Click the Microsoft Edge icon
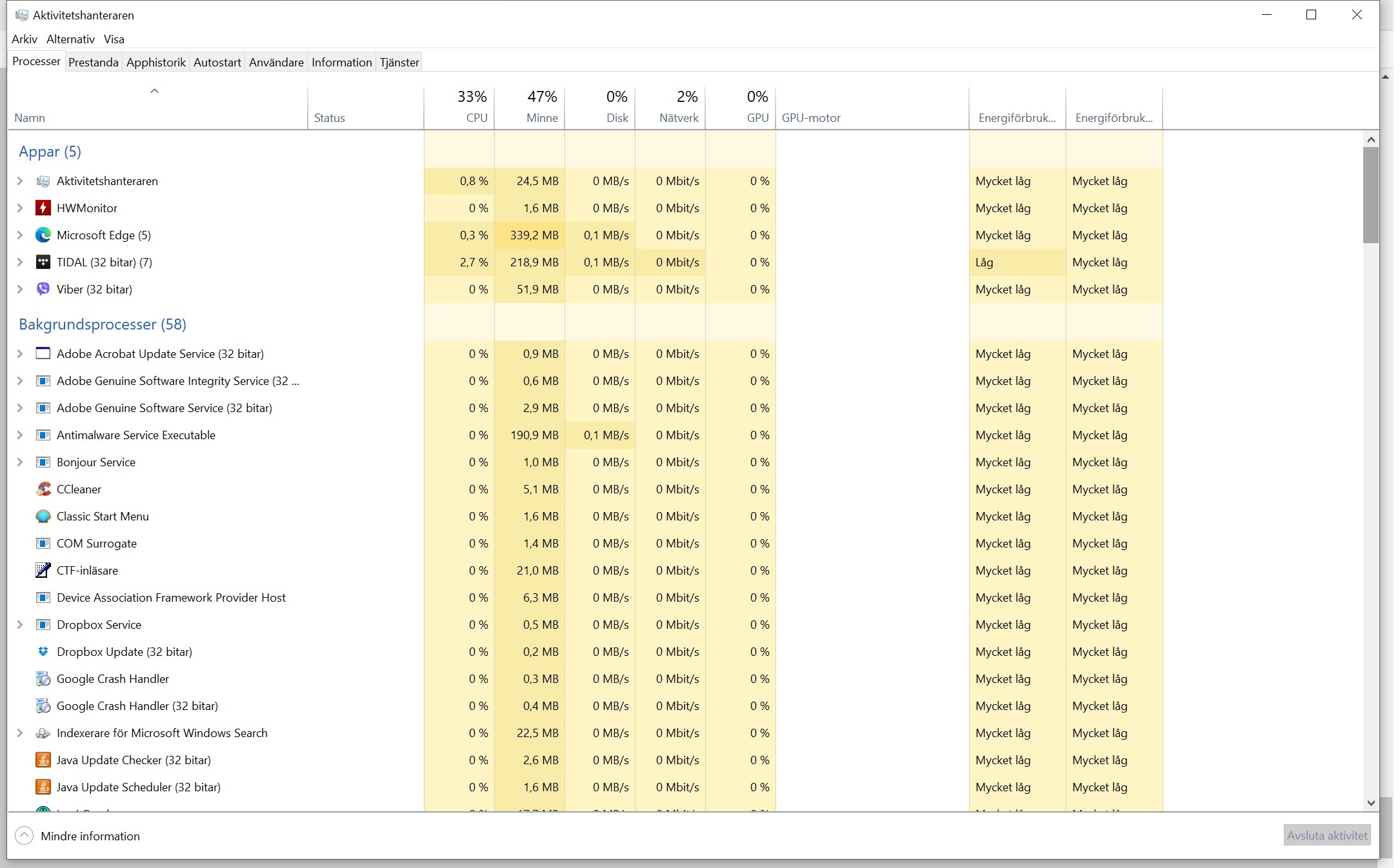 [43, 235]
